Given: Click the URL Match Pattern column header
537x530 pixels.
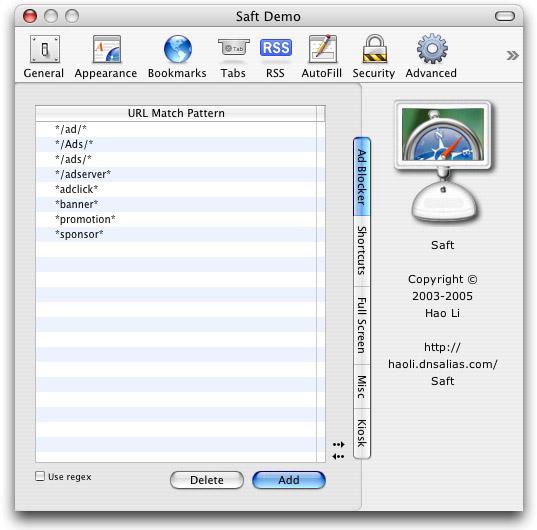Looking at the screenshot, I should click(176, 113).
